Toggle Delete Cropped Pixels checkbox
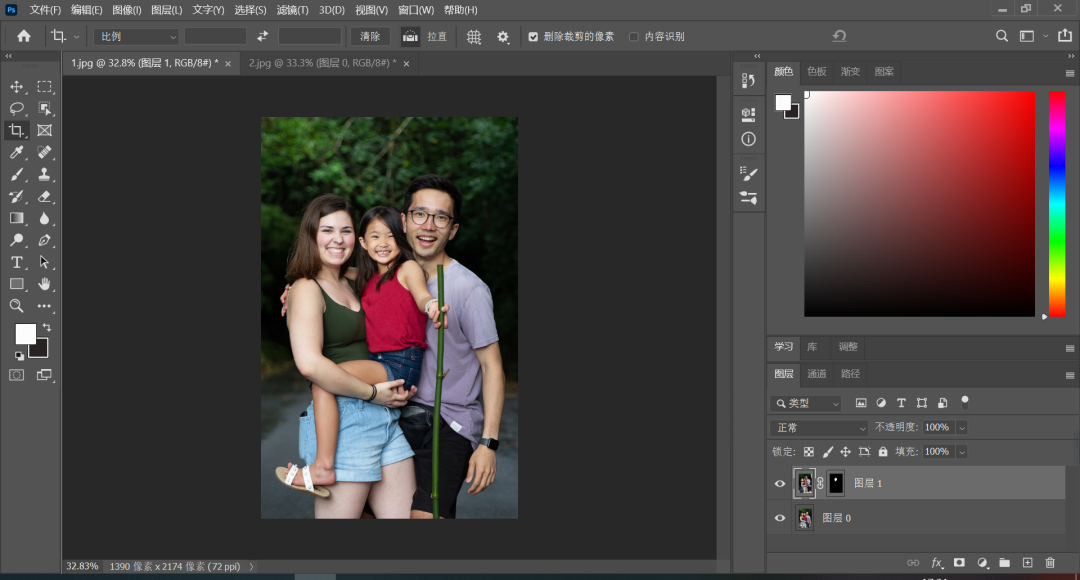This screenshot has height=580, width=1080. coord(533,37)
